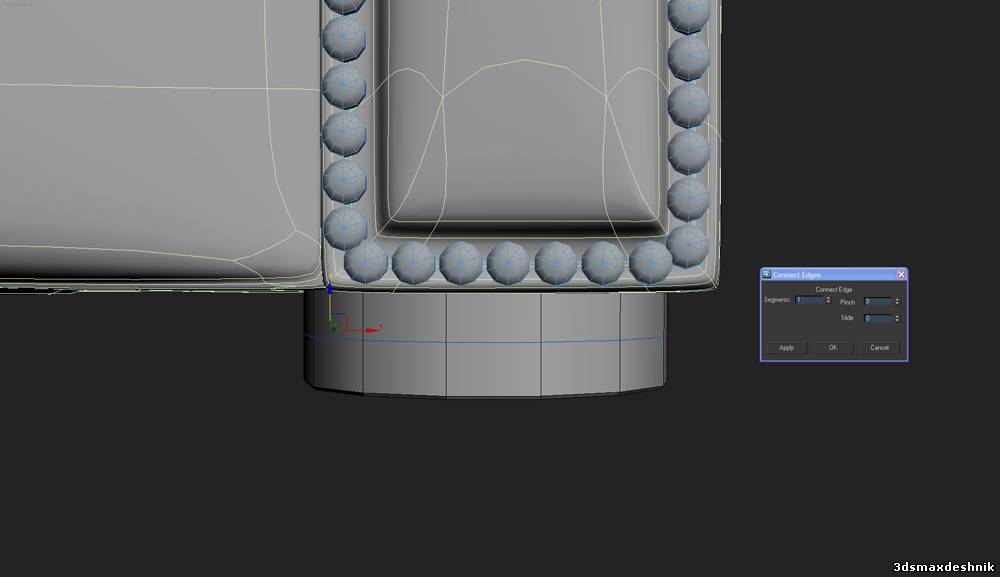Select the red X axis gizmo arrow
1000x577 pixels.
373,330
